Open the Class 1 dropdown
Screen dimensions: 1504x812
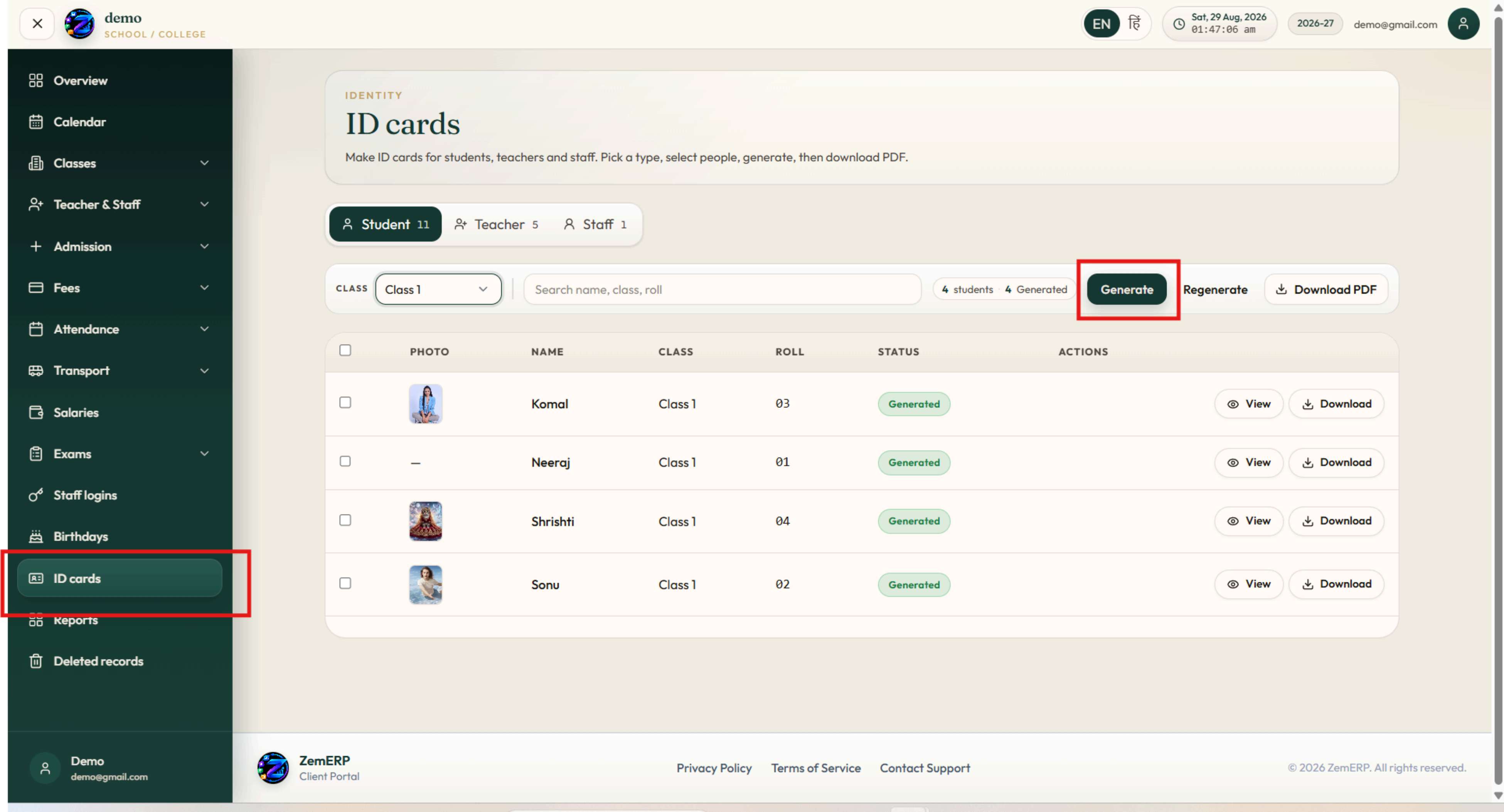(438, 289)
